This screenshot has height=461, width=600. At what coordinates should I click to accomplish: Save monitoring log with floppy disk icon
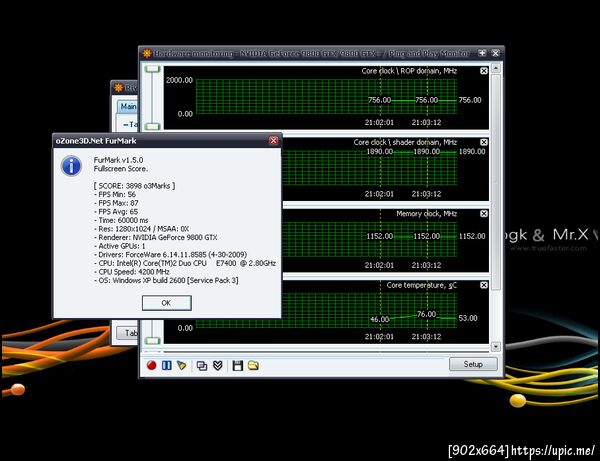pos(238,365)
